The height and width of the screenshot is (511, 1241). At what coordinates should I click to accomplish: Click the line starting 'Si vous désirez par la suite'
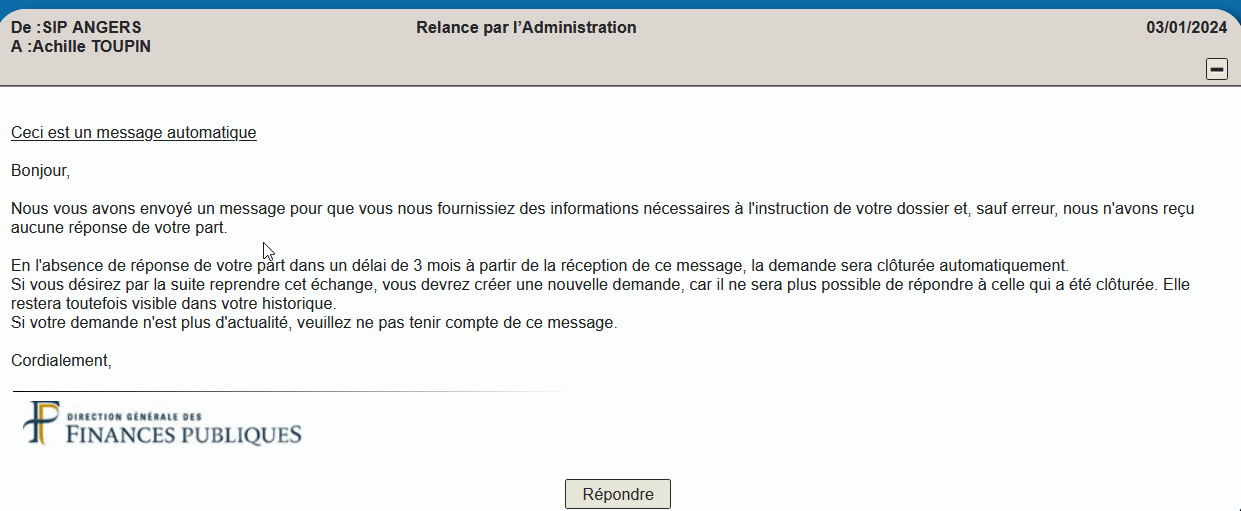pyautogui.click(x=600, y=285)
